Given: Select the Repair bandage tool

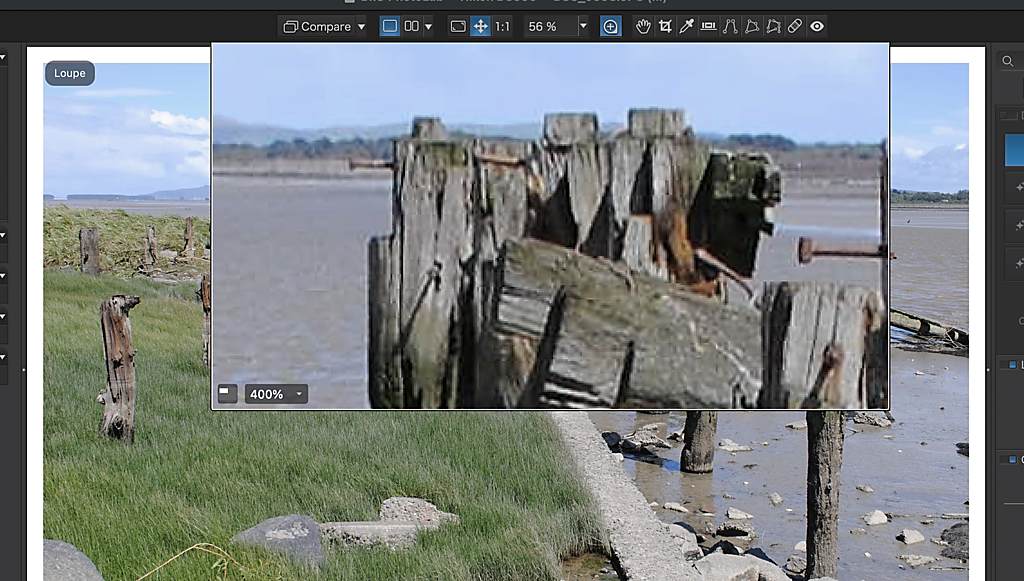Looking at the screenshot, I should (795, 27).
